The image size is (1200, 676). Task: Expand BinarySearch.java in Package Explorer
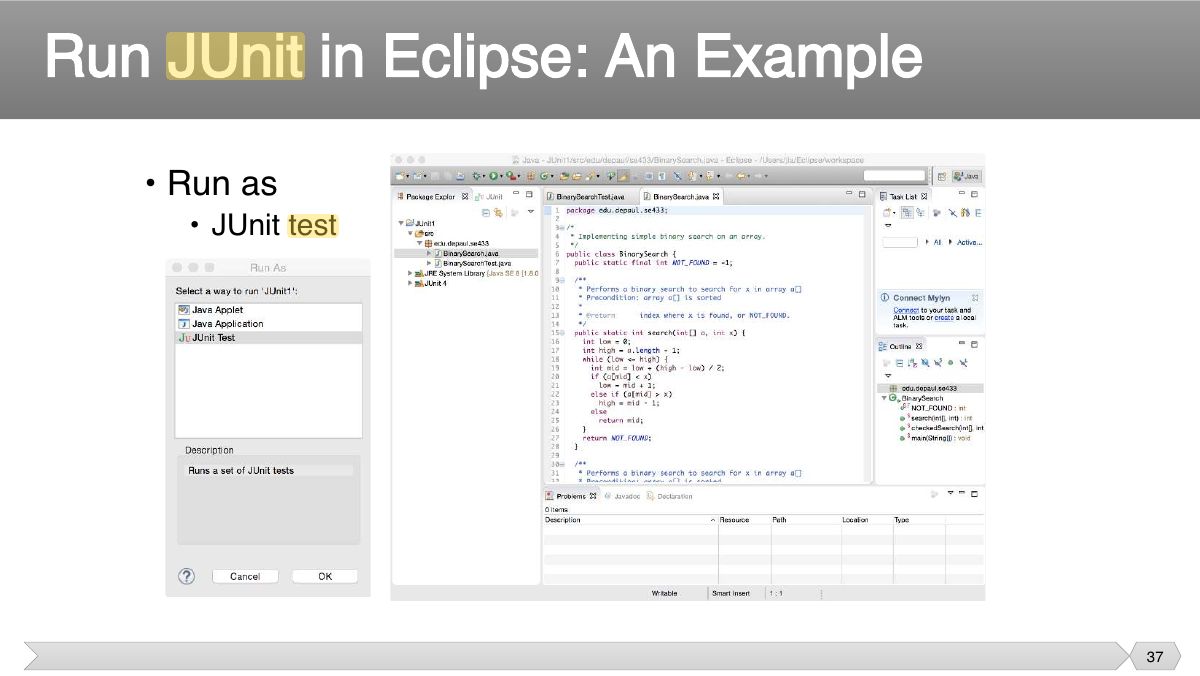[x=429, y=253]
